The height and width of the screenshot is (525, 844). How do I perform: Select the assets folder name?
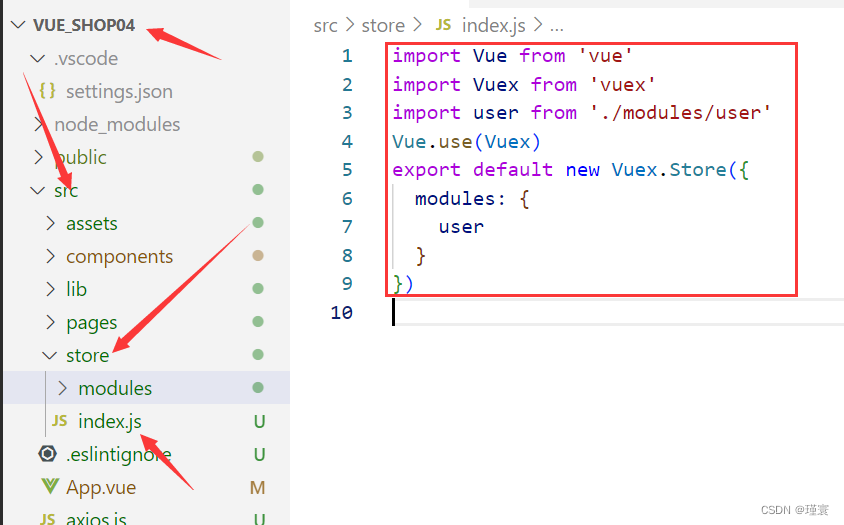[92, 223]
